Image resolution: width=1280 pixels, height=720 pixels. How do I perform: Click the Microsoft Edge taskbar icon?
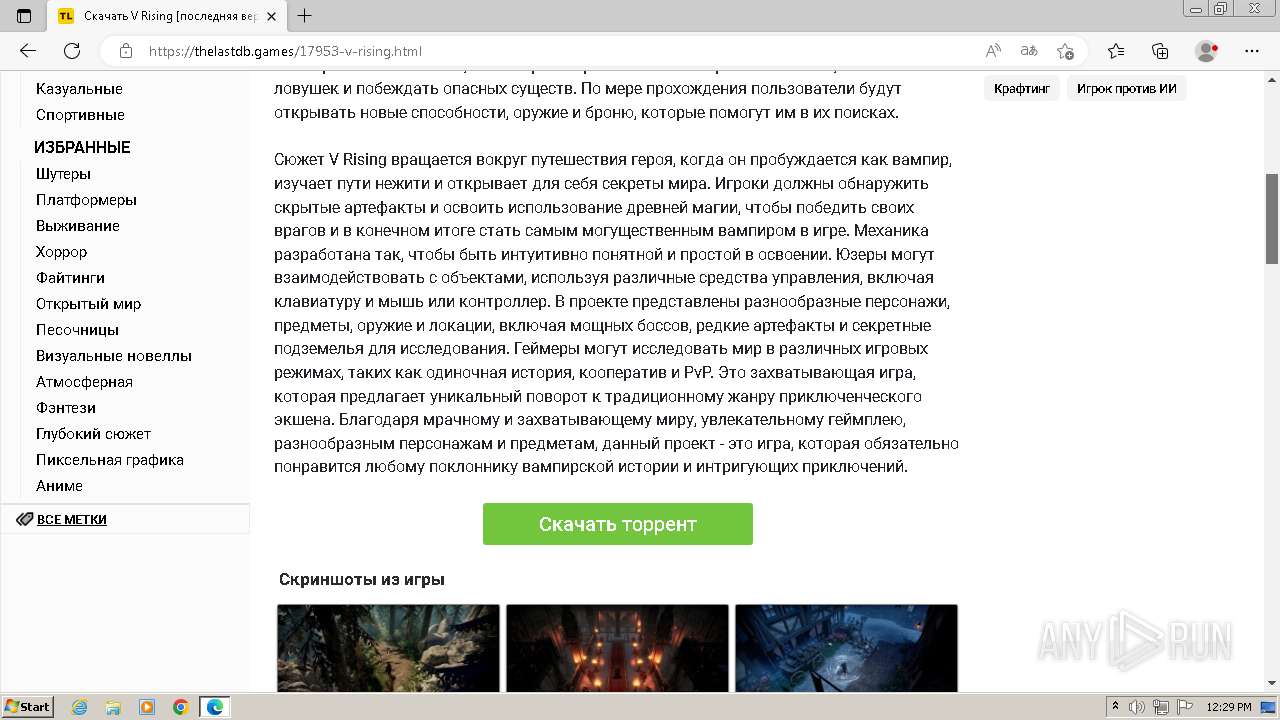click(x=215, y=707)
